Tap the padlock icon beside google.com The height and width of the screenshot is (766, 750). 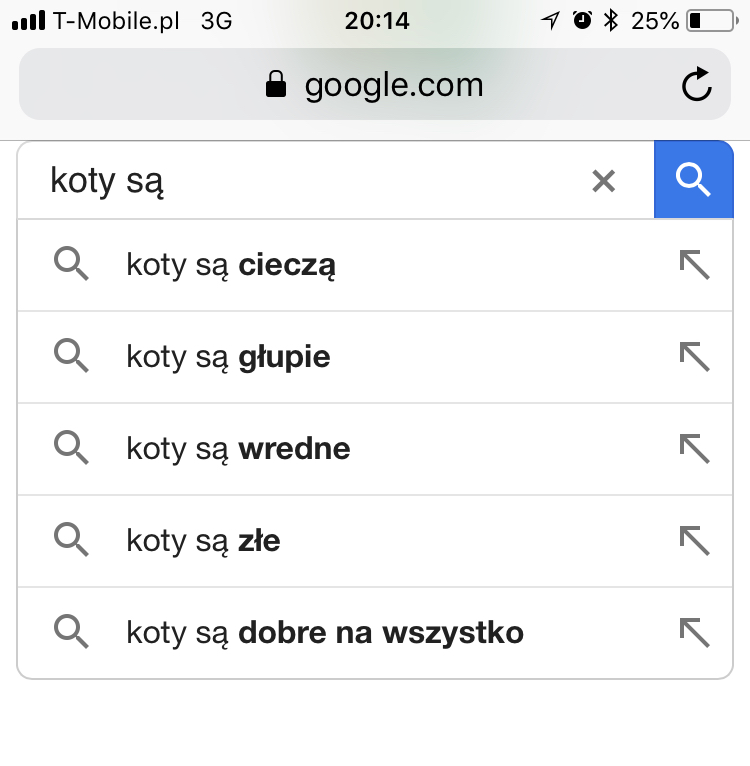tap(276, 84)
